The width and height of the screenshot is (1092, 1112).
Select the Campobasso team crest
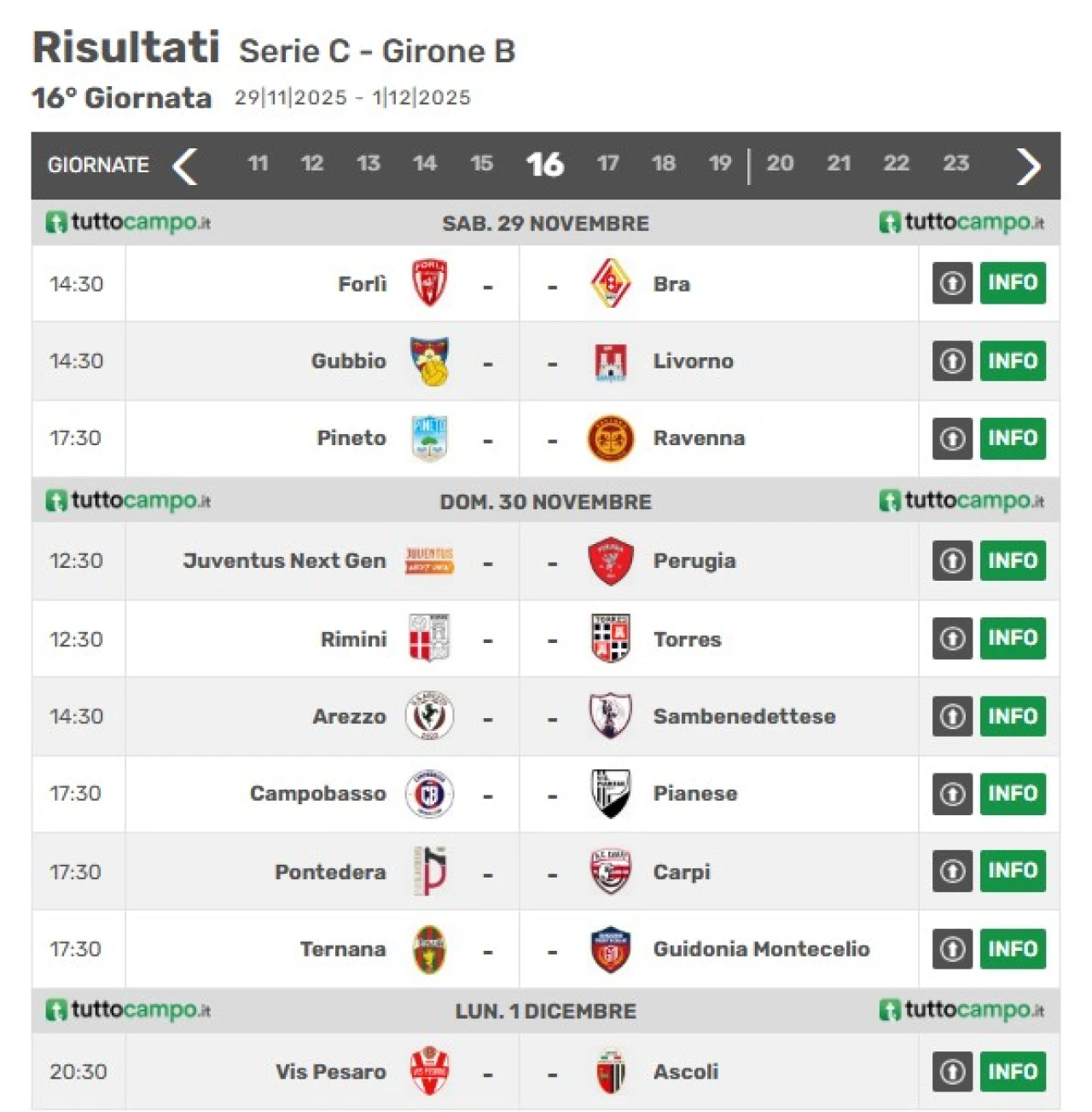click(x=429, y=794)
